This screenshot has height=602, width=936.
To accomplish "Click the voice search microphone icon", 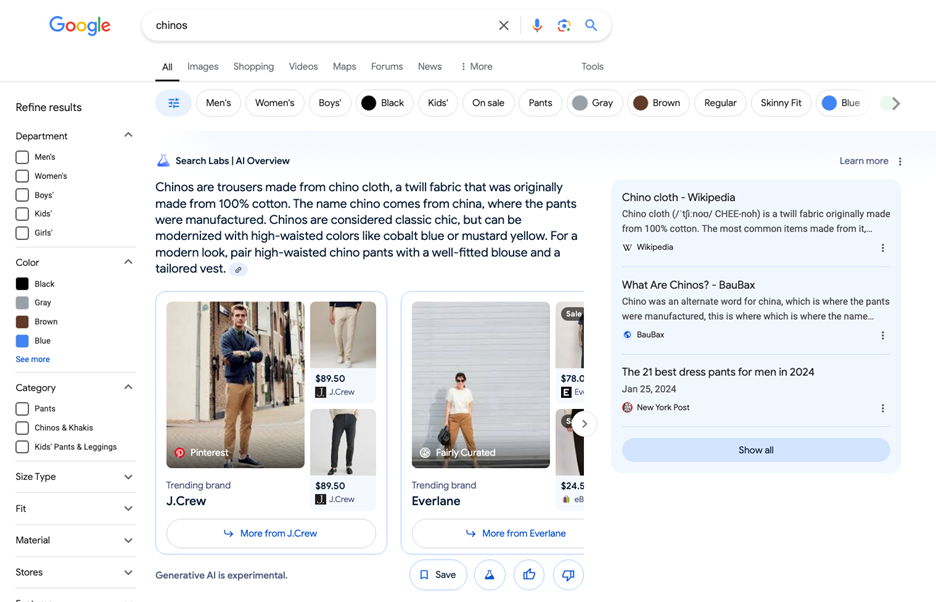I will pos(537,26).
